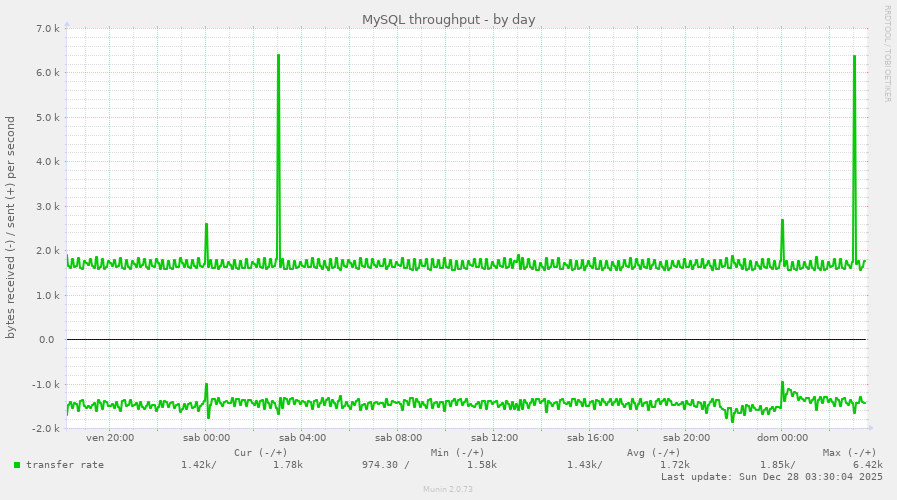The width and height of the screenshot is (897, 500).
Task: Click the vertical axis title 'bytes received (-) / sent (+) per second'
Action: point(10,228)
